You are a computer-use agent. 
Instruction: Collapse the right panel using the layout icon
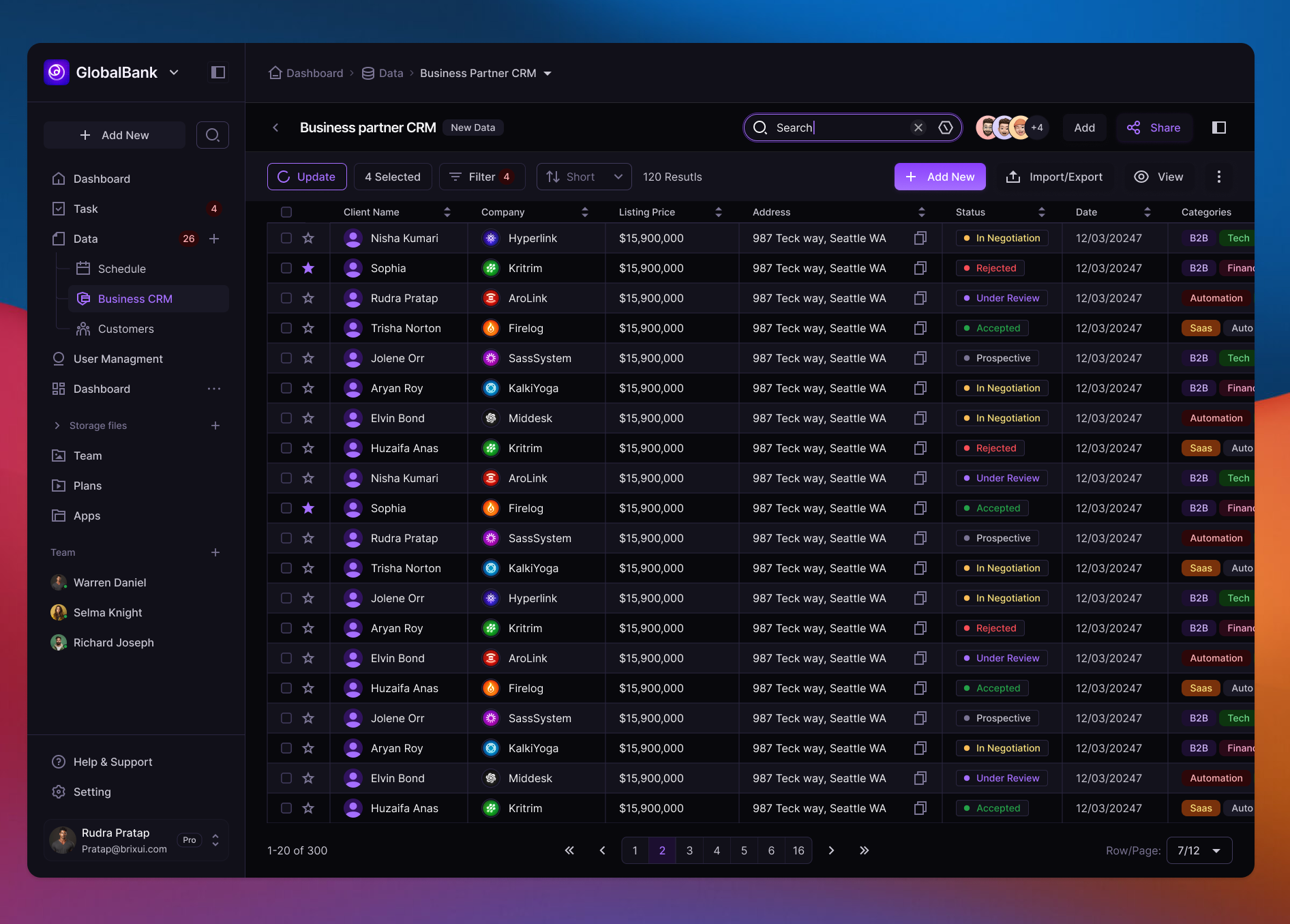pyautogui.click(x=1220, y=128)
